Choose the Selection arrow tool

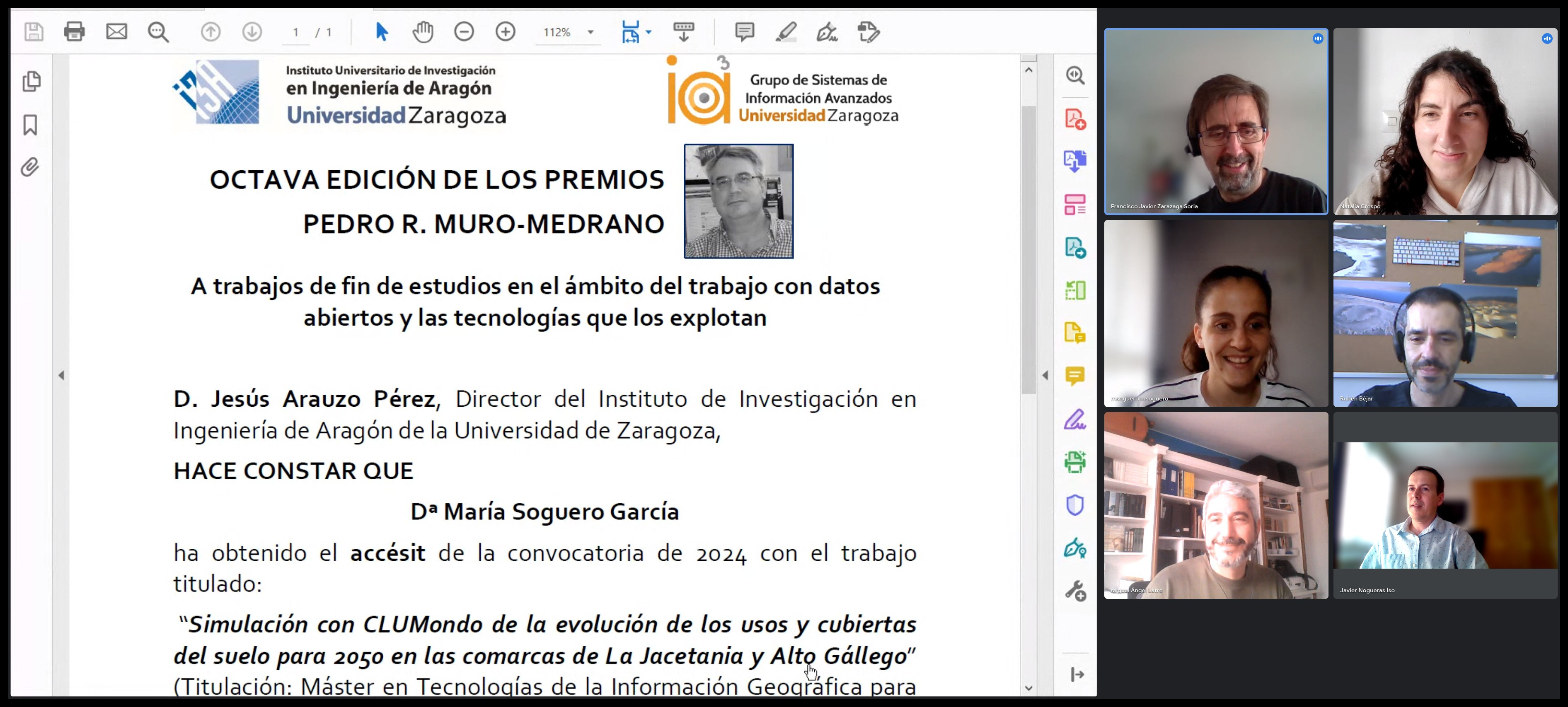pos(382,31)
